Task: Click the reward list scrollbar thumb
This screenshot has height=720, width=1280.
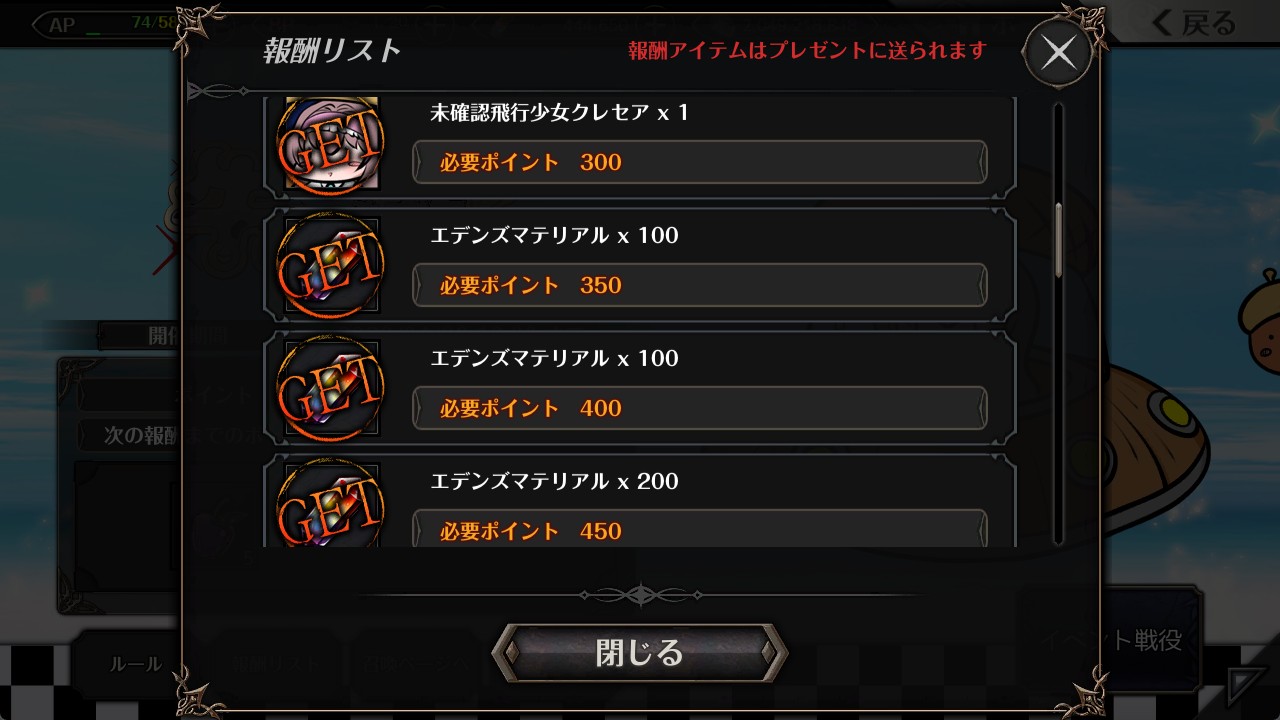Action: (x=1059, y=240)
